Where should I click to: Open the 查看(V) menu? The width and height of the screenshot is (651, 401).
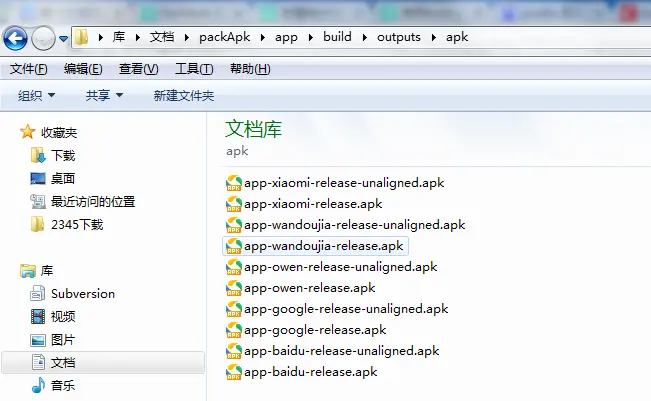click(x=139, y=69)
